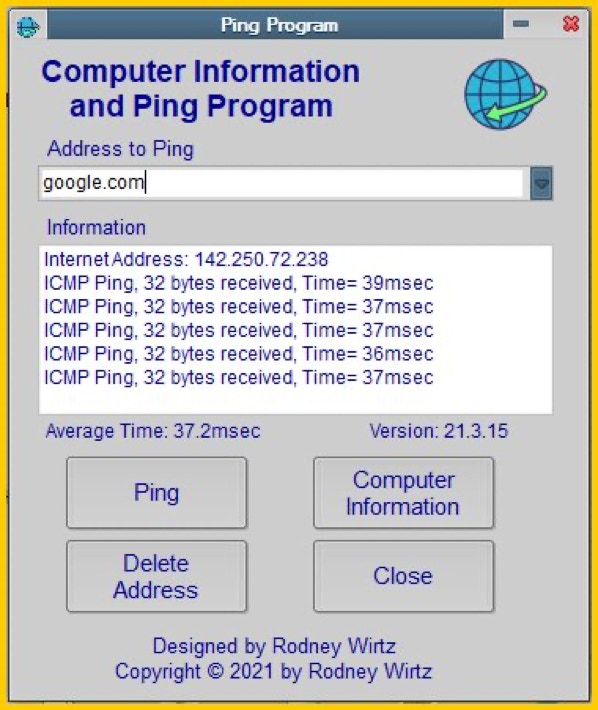Screen dimensions: 598x710
Task: Click the Ping Program title bar text
Action: tap(279, 25)
